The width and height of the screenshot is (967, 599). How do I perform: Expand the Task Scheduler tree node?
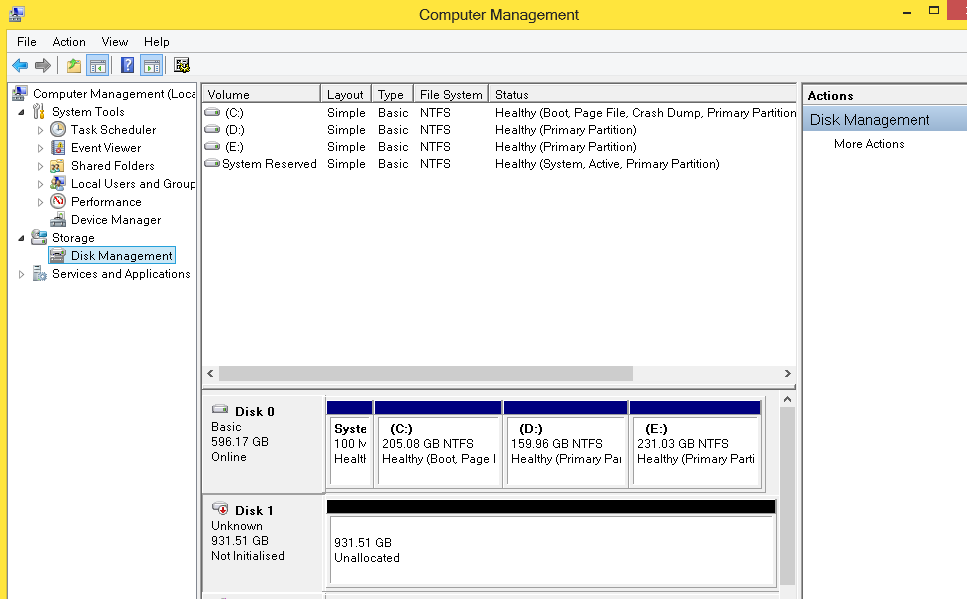tap(41, 130)
